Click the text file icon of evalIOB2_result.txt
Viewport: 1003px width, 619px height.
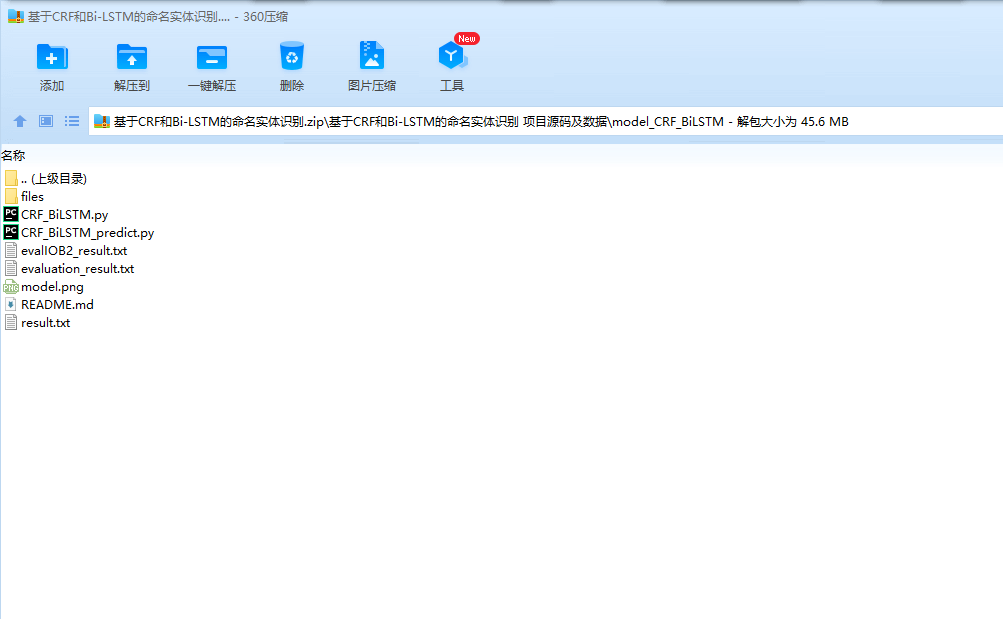point(11,250)
